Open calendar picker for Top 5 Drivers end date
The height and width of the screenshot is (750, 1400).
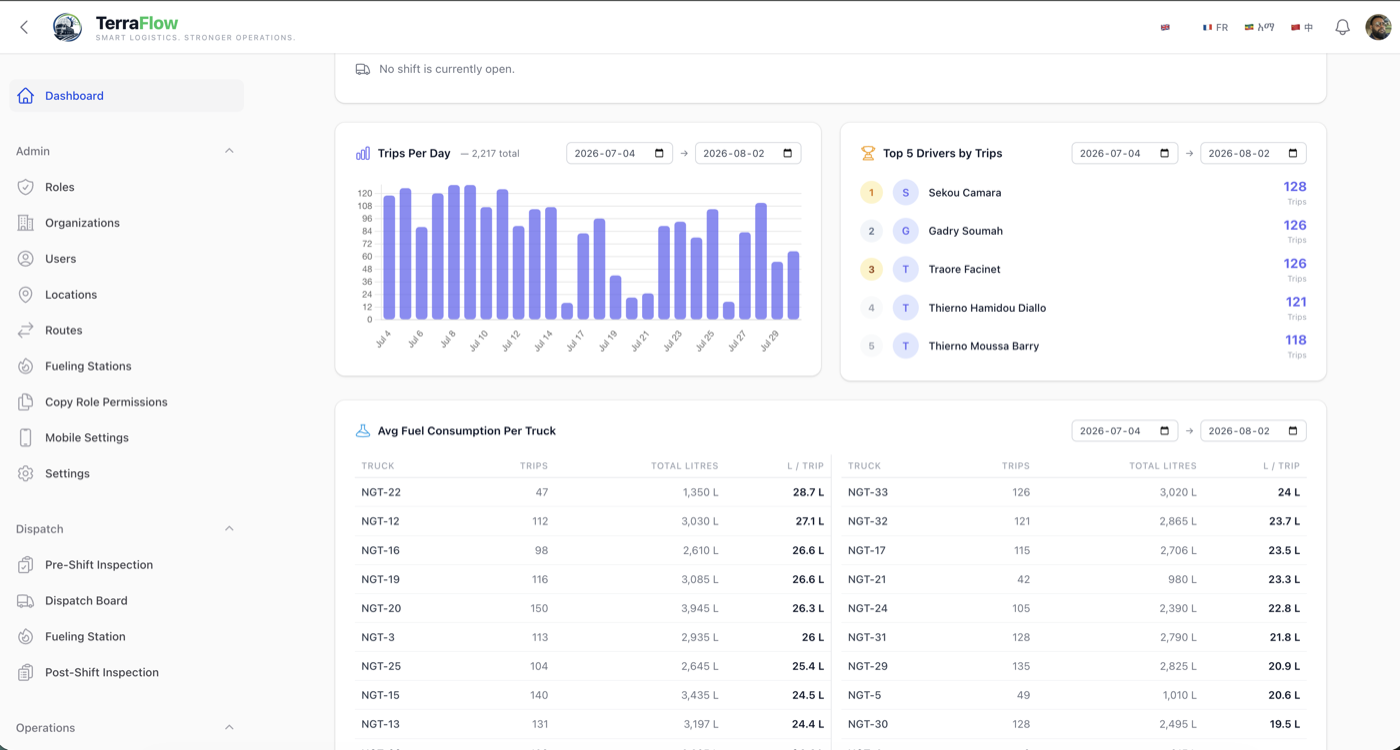(1293, 153)
